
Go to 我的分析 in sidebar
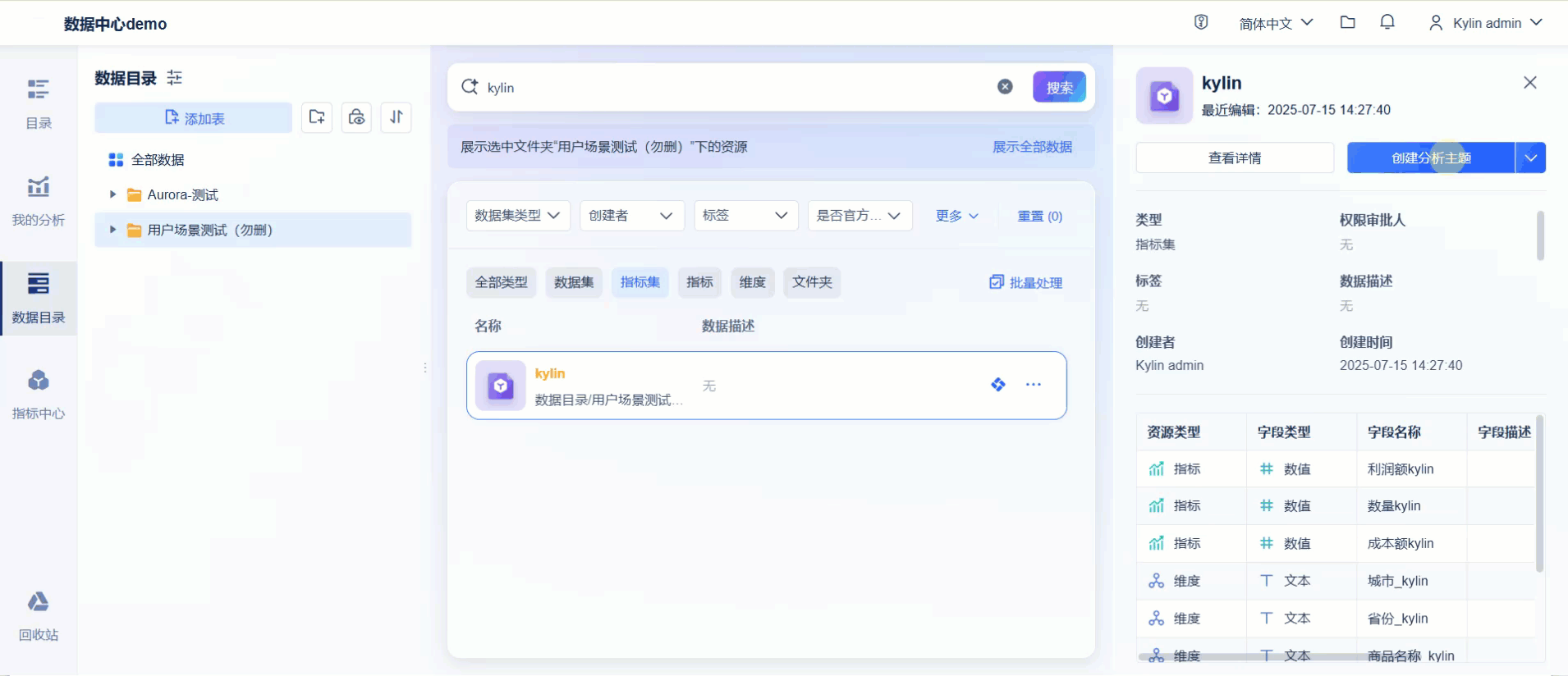39,201
